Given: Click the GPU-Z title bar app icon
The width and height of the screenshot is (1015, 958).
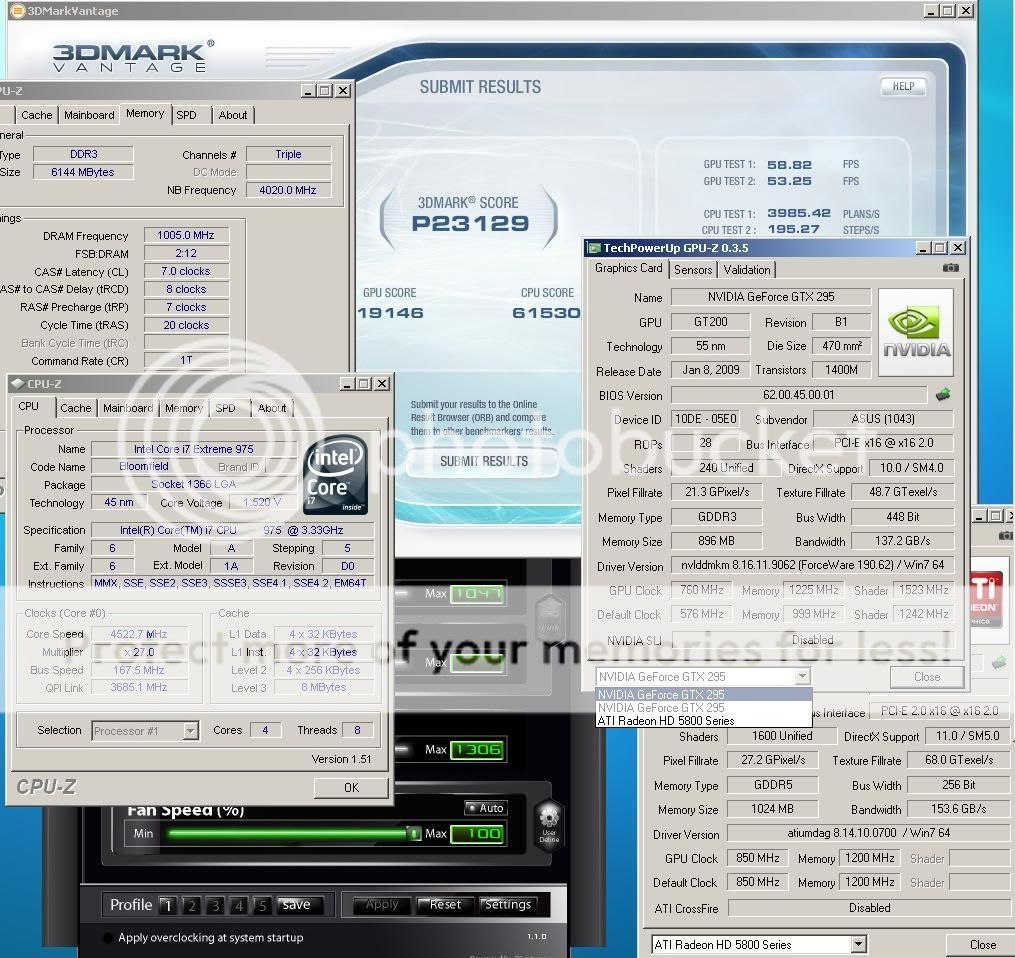Looking at the screenshot, I should click(x=594, y=248).
